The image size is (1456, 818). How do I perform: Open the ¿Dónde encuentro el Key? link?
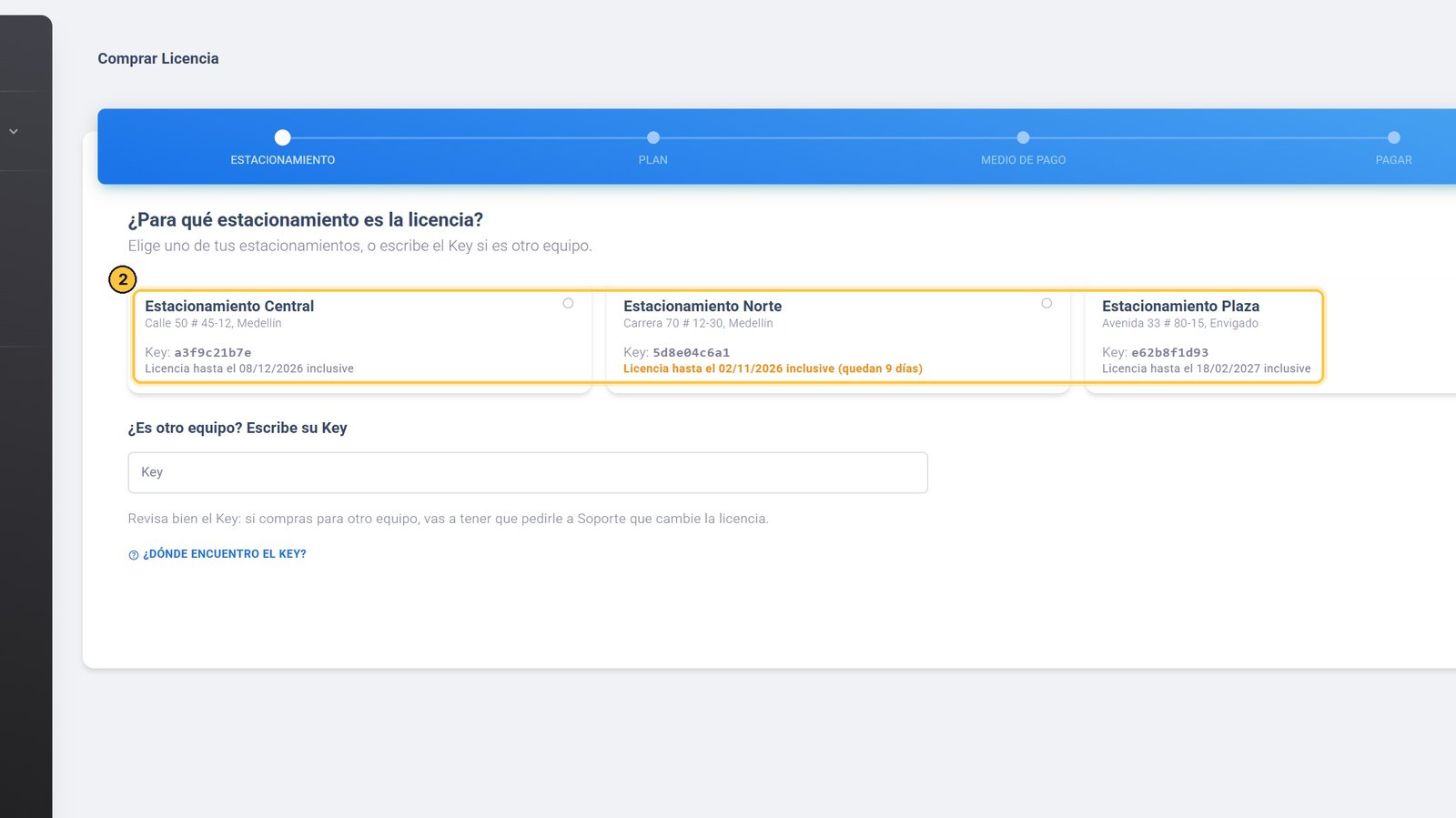(x=225, y=554)
